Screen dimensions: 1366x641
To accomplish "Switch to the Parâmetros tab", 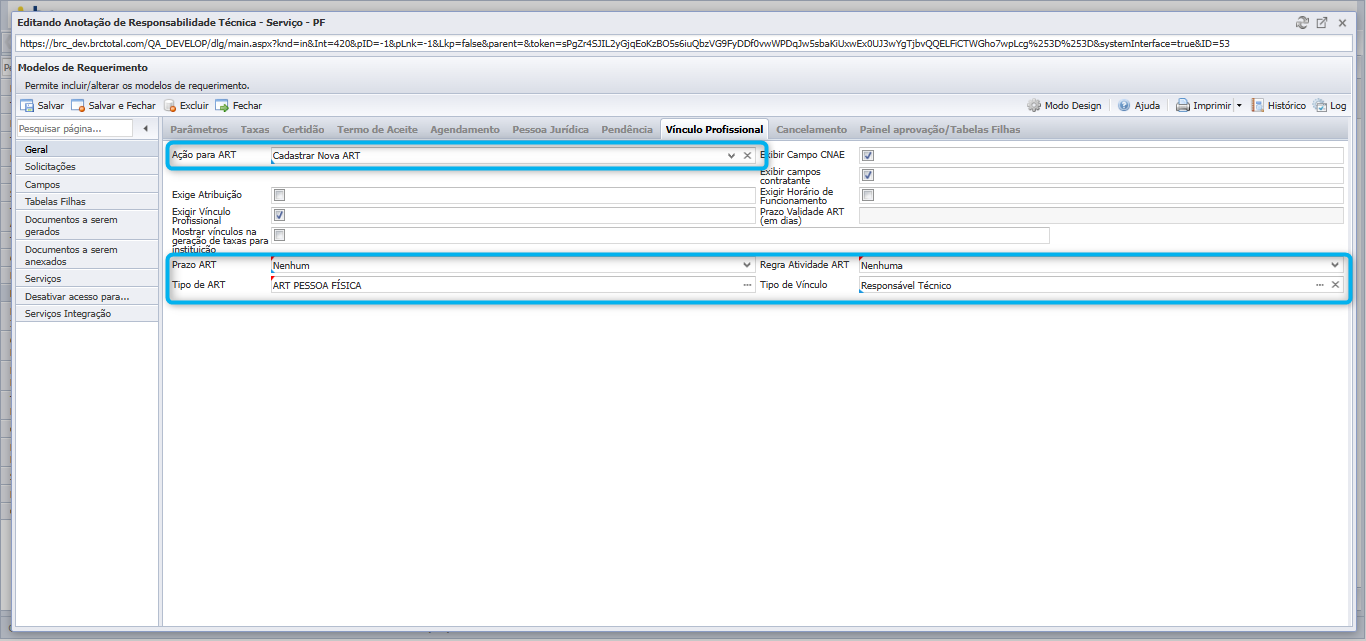I will [x=199, y=129].
